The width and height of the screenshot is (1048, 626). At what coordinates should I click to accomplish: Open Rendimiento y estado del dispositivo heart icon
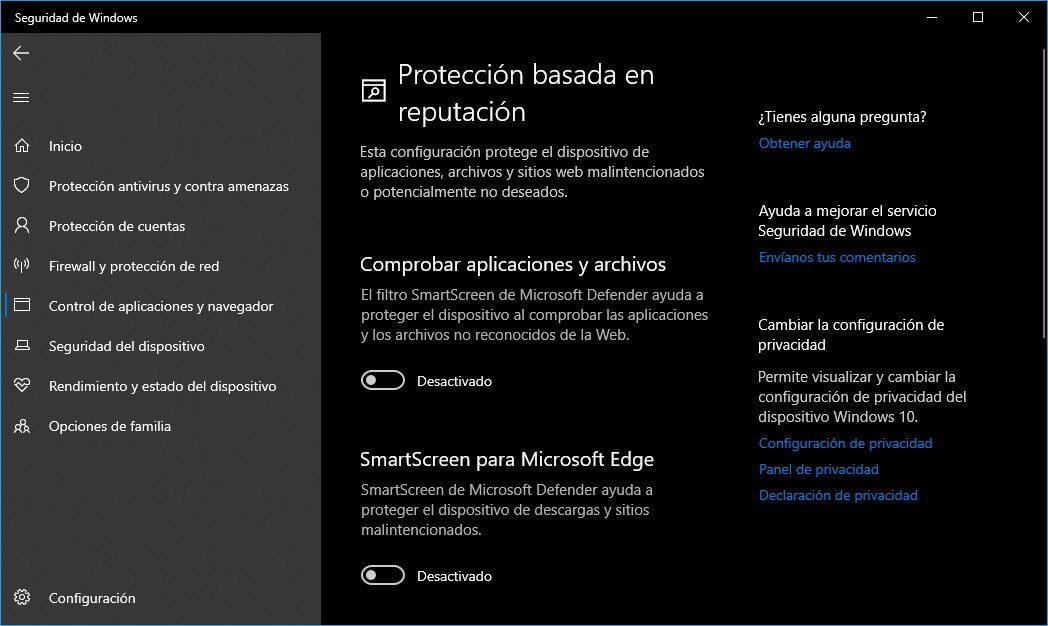coord(22,386)
